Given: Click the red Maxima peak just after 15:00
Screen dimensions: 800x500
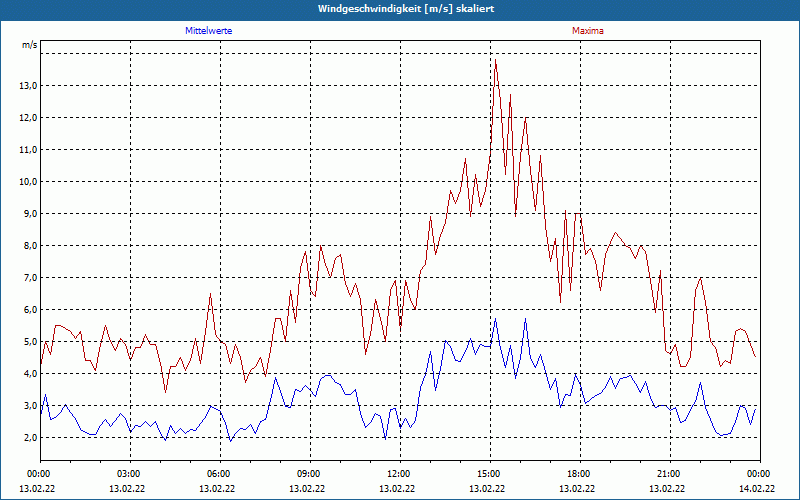Looking at the screenshot, I should [495, 60].
